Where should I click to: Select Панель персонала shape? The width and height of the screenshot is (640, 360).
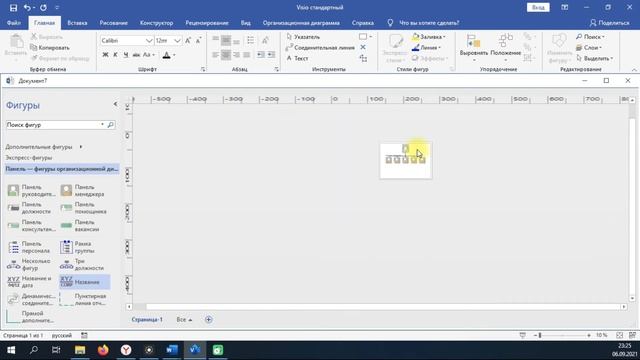29,247
